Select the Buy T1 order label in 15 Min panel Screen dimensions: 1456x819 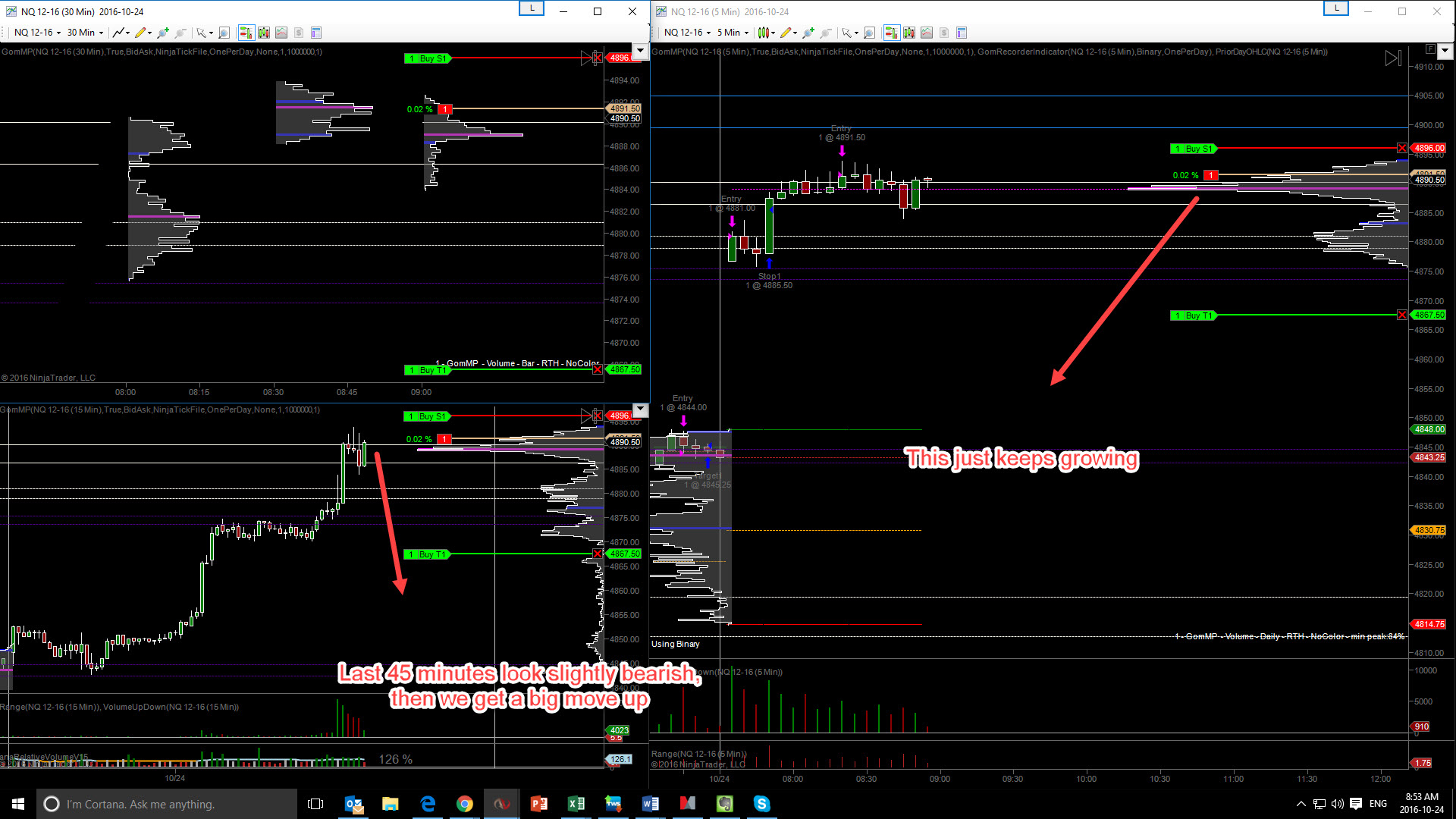428,554
